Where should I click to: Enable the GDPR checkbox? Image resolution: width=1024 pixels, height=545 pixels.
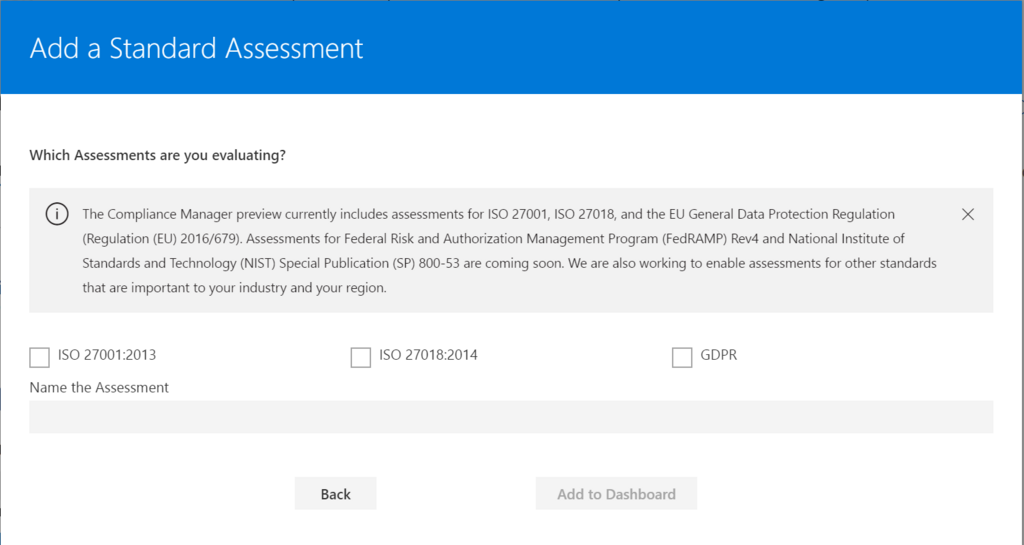(x=682, y=357)
